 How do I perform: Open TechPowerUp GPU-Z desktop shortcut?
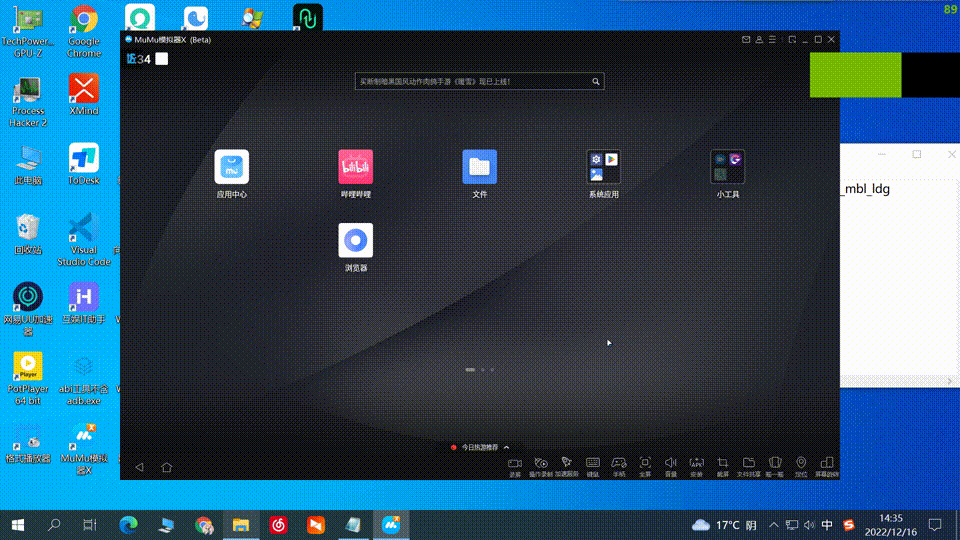[28, 31]
